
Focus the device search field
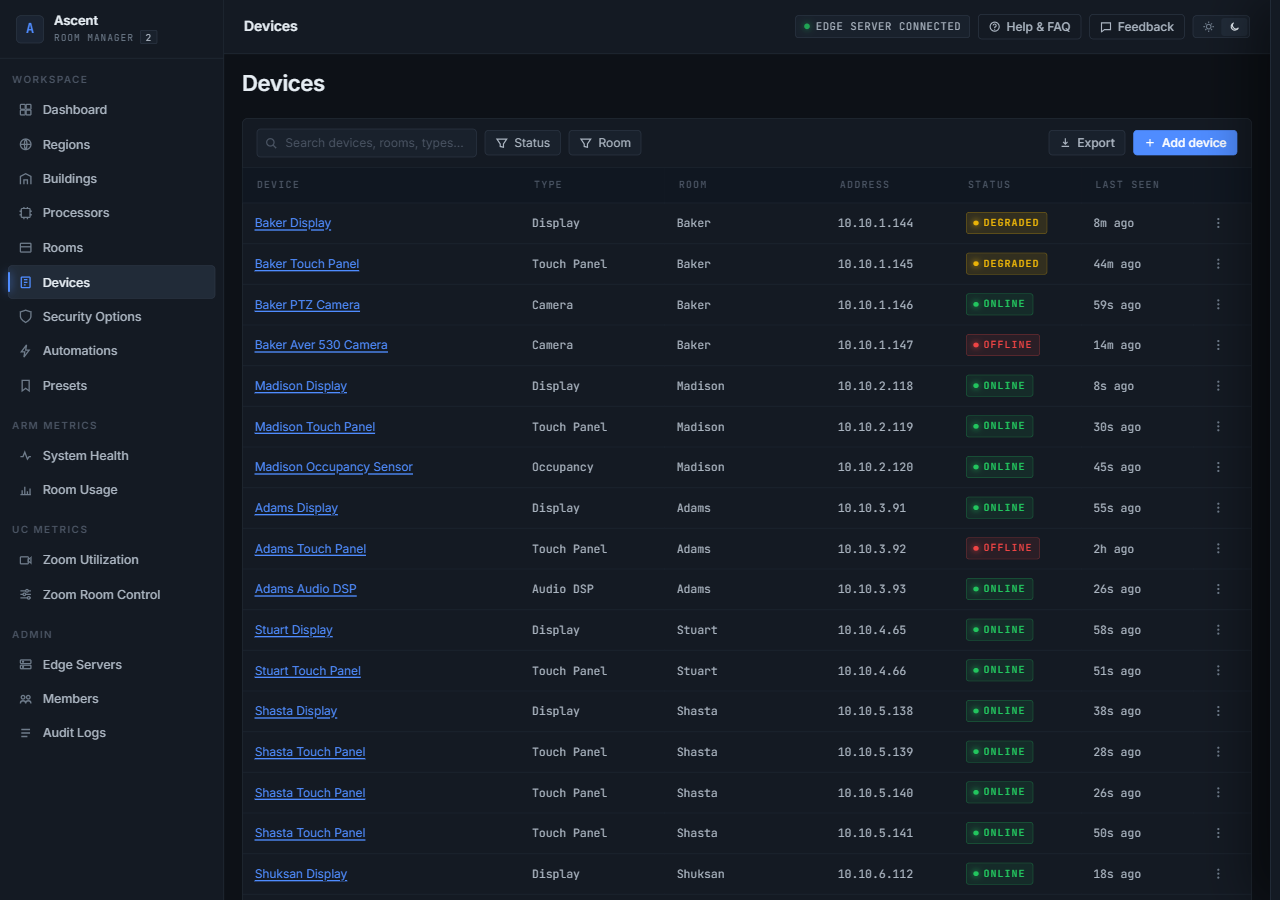point(367,143)
